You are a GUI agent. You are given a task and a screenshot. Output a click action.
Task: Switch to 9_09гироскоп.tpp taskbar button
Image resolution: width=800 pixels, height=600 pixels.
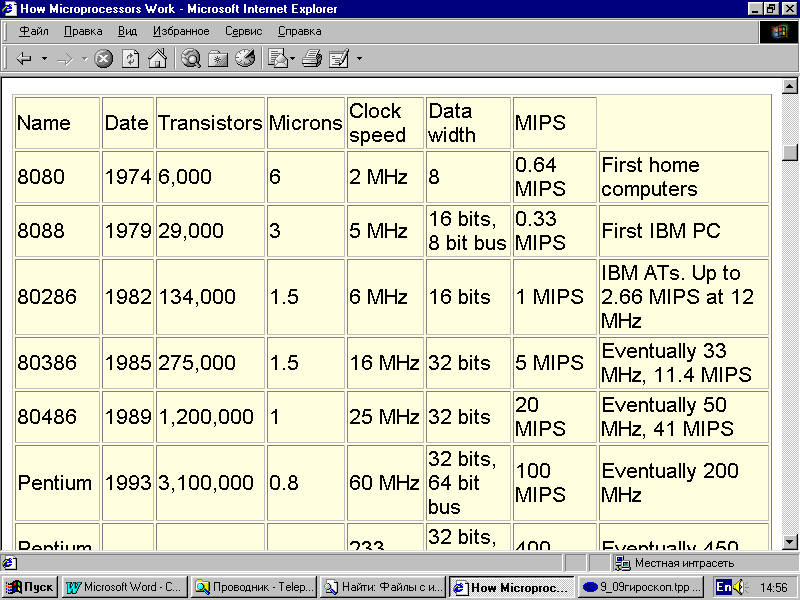[641, 587]
